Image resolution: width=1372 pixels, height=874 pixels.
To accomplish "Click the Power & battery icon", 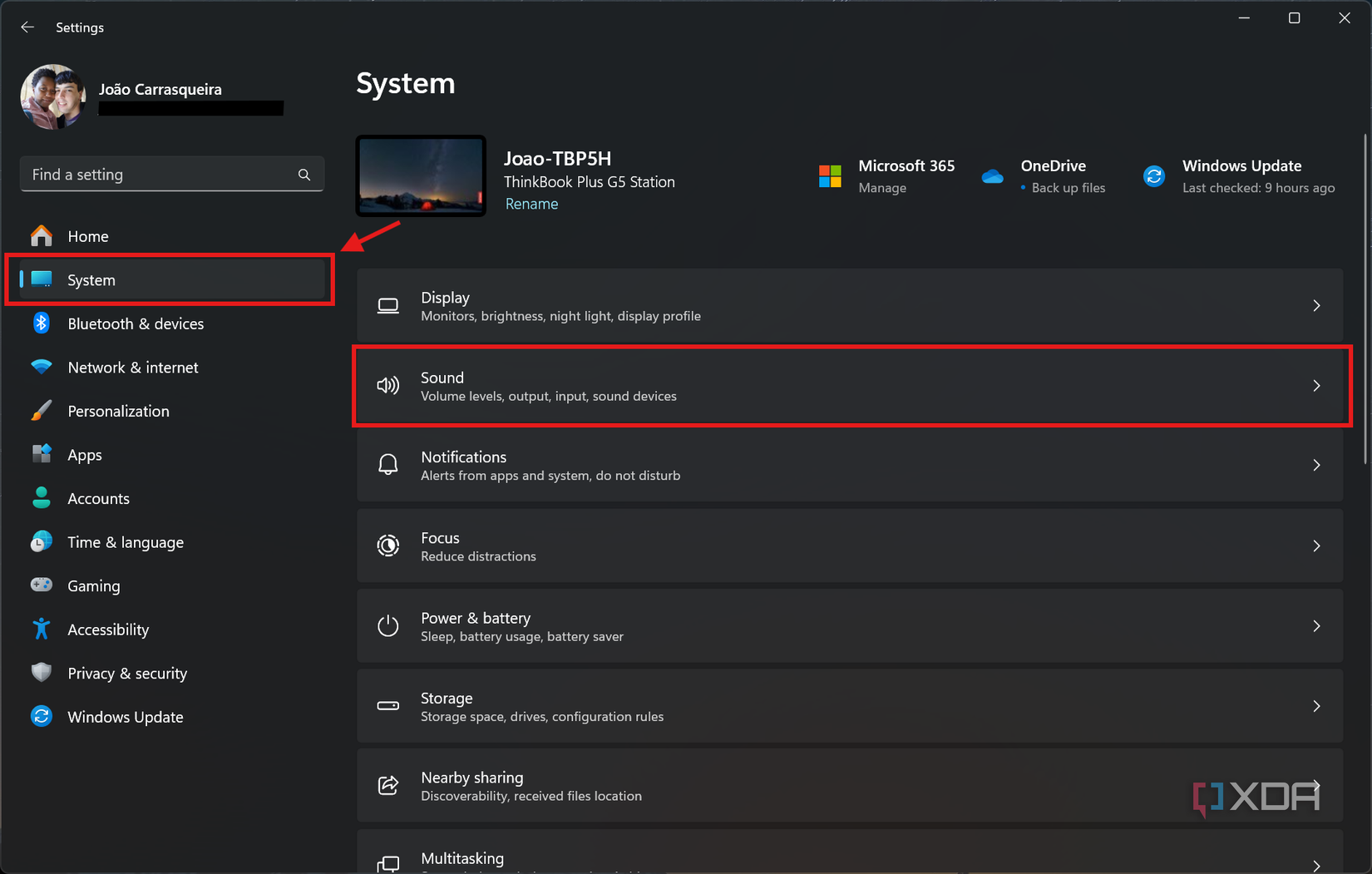I will pos(388,626).
